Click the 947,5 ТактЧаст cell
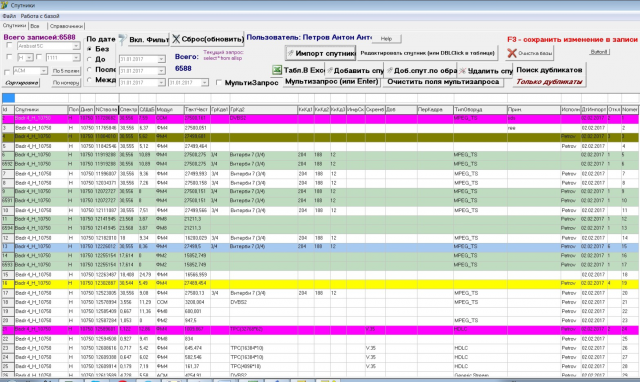The height and width of the screenshot is (382, 640). point(197,320)
